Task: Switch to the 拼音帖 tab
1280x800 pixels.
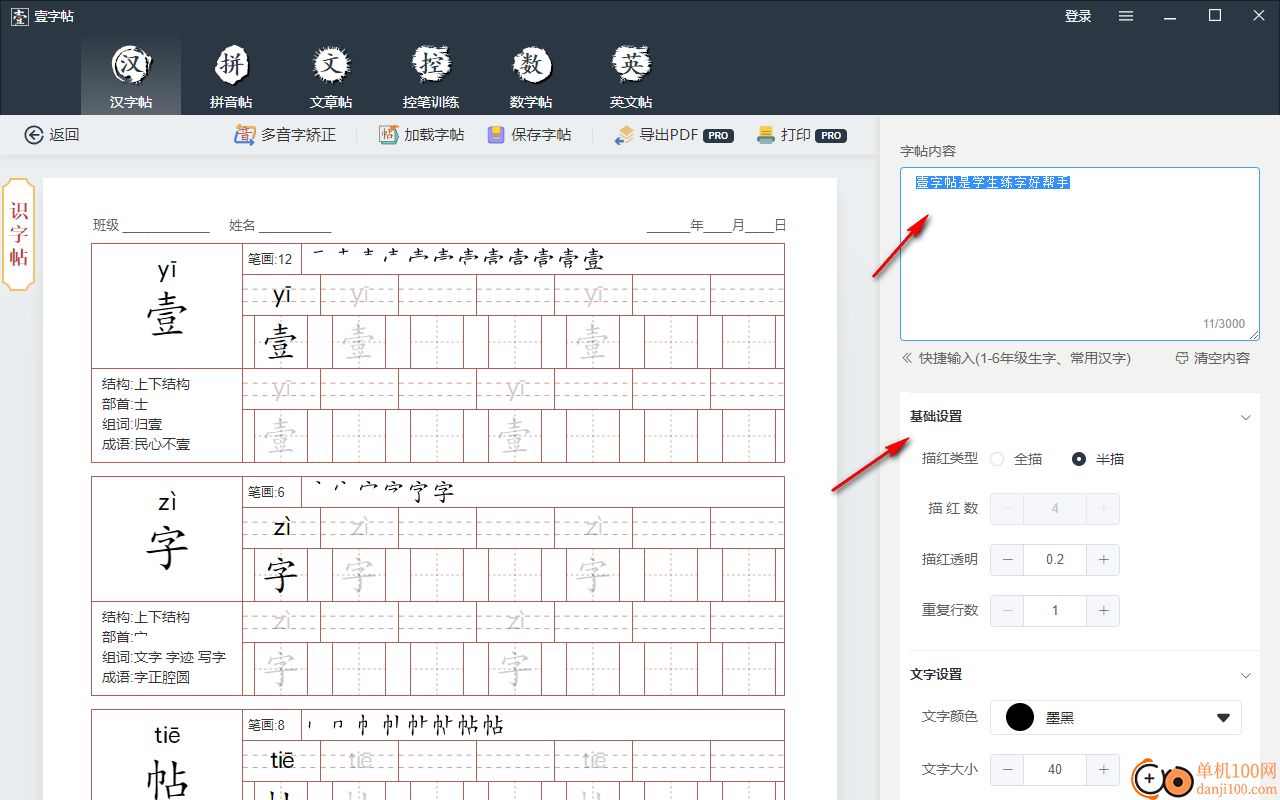Action: tap(231, 76)
